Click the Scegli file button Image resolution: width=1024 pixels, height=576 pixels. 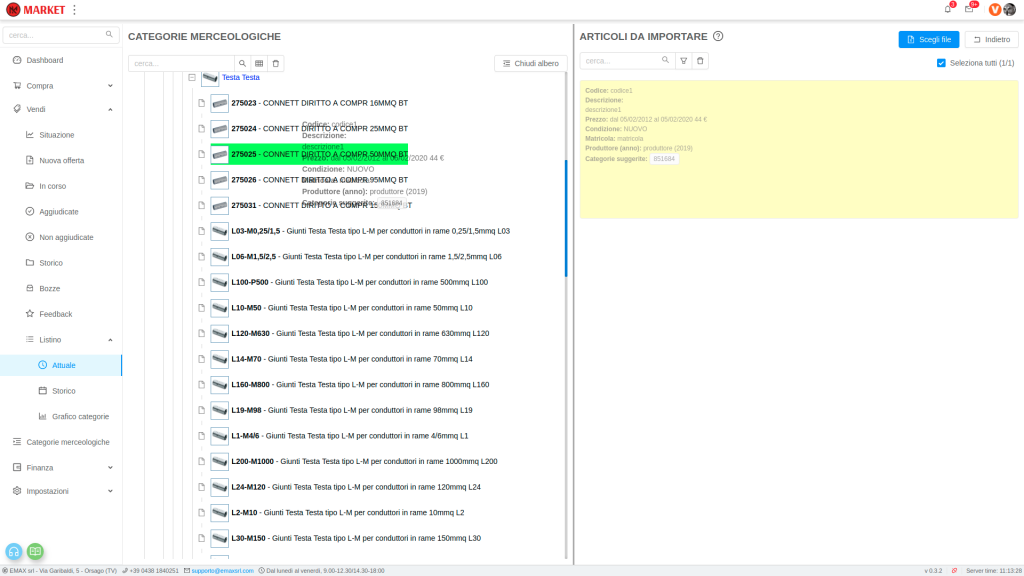coord(928,39)
